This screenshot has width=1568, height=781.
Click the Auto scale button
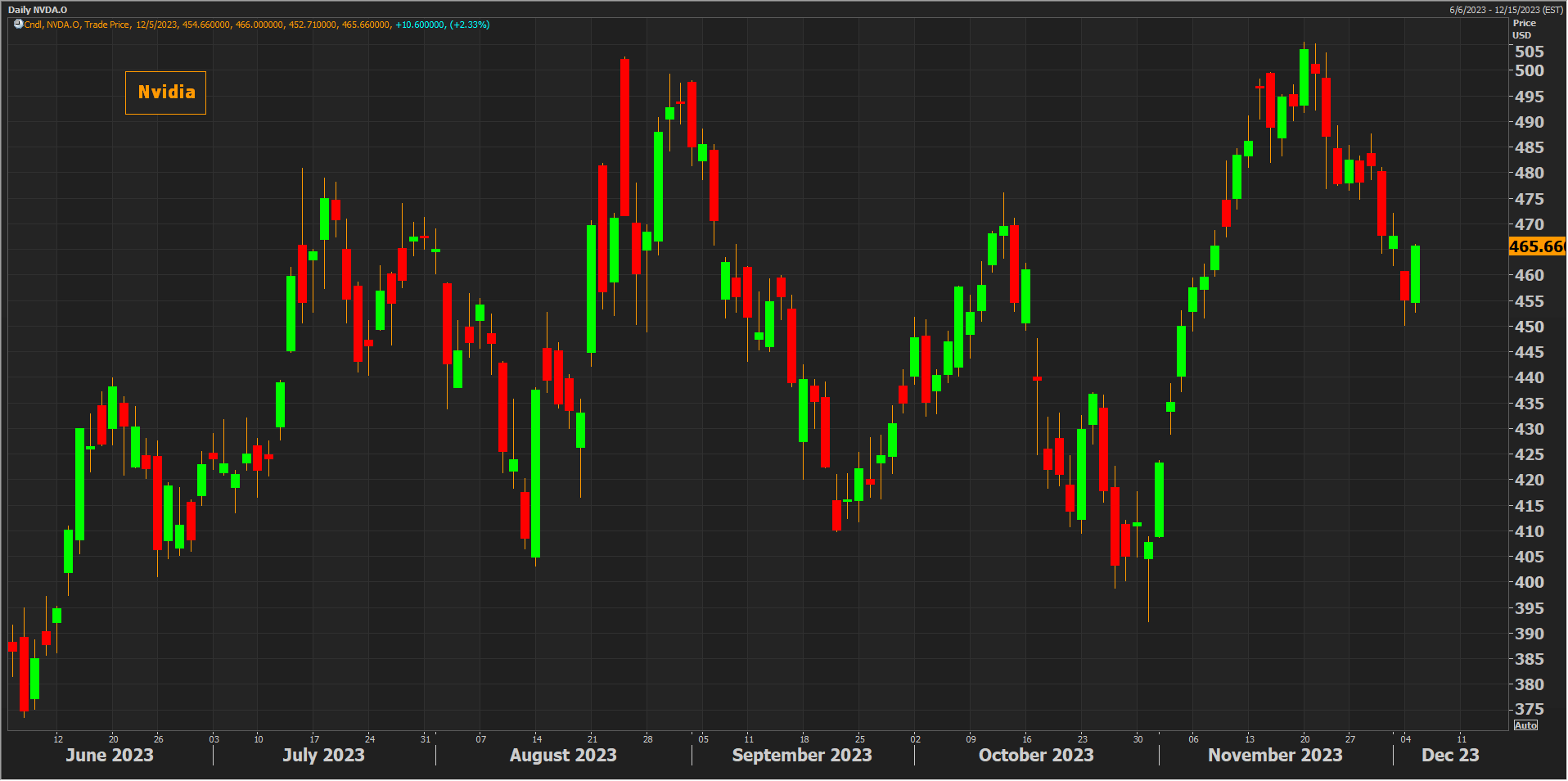click(1525, 725)
